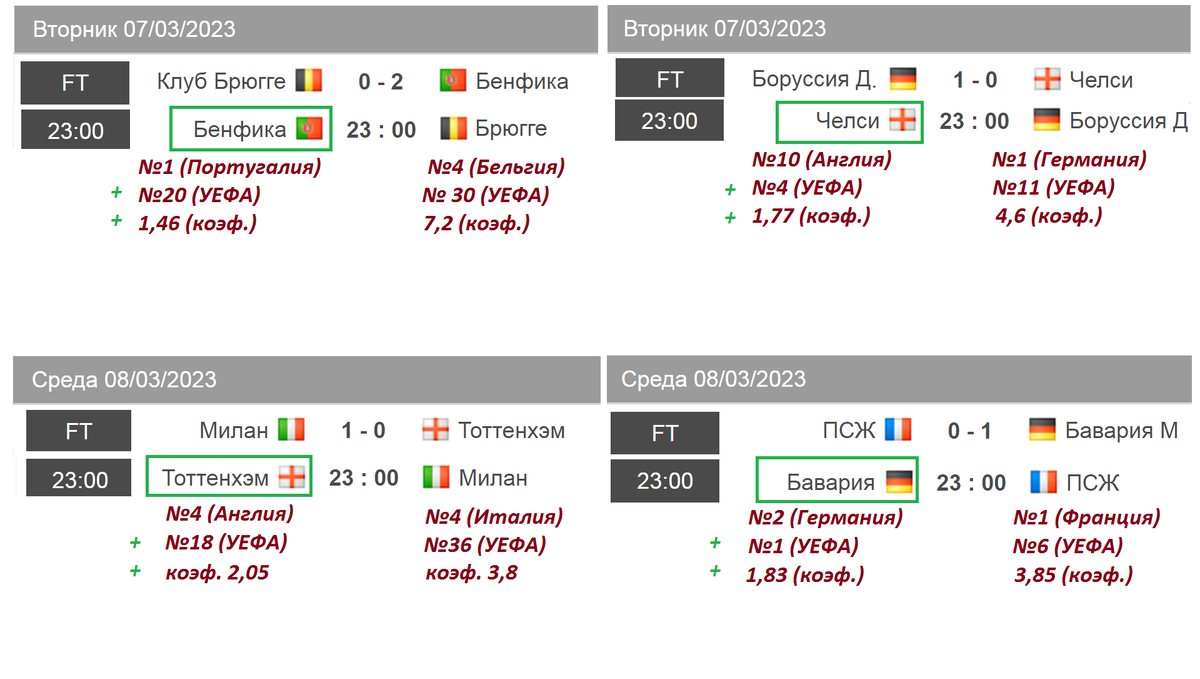Click Italy flag beside Милан 1-0 row

291,431
